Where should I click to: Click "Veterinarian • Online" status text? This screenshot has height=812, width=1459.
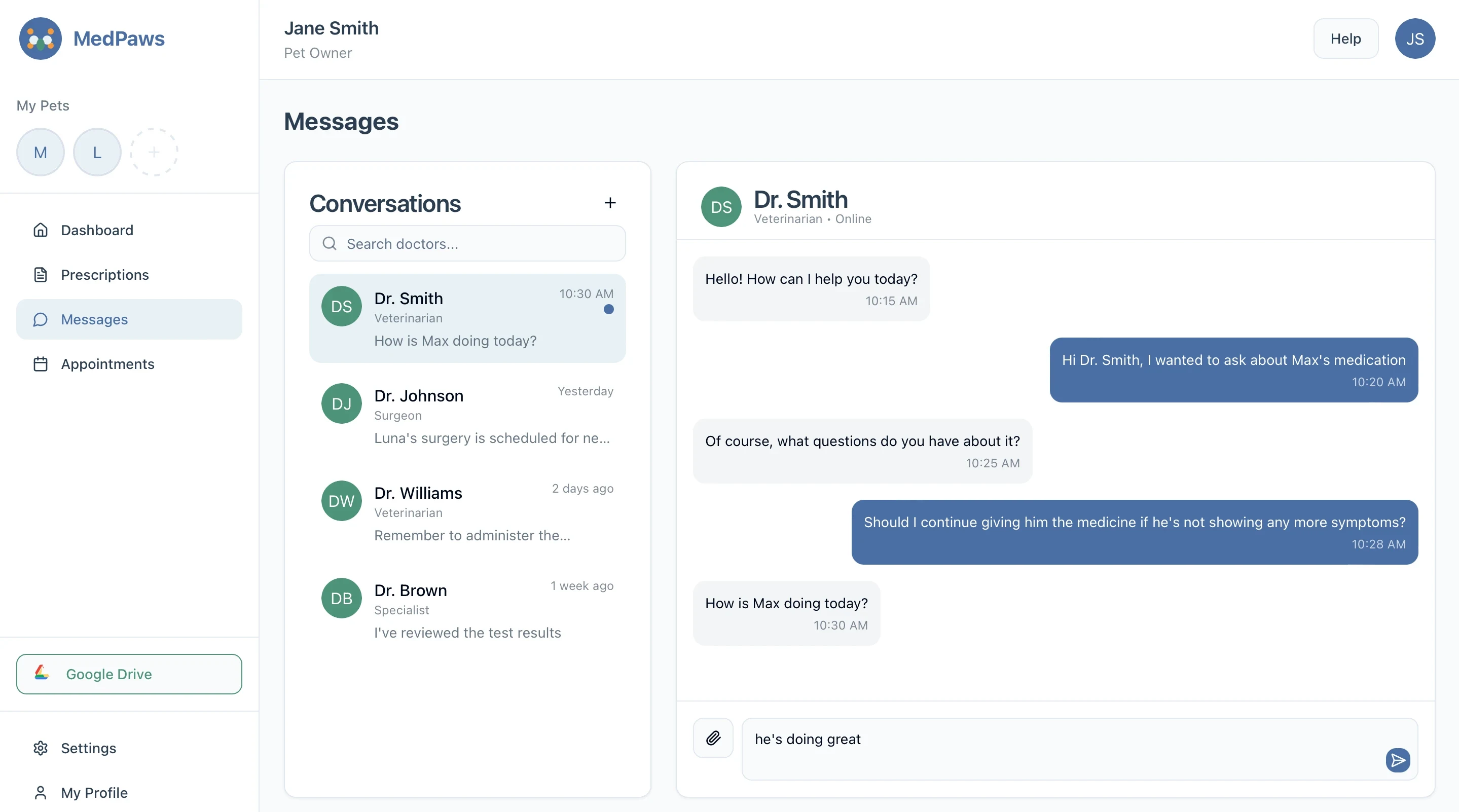(812, 219)
